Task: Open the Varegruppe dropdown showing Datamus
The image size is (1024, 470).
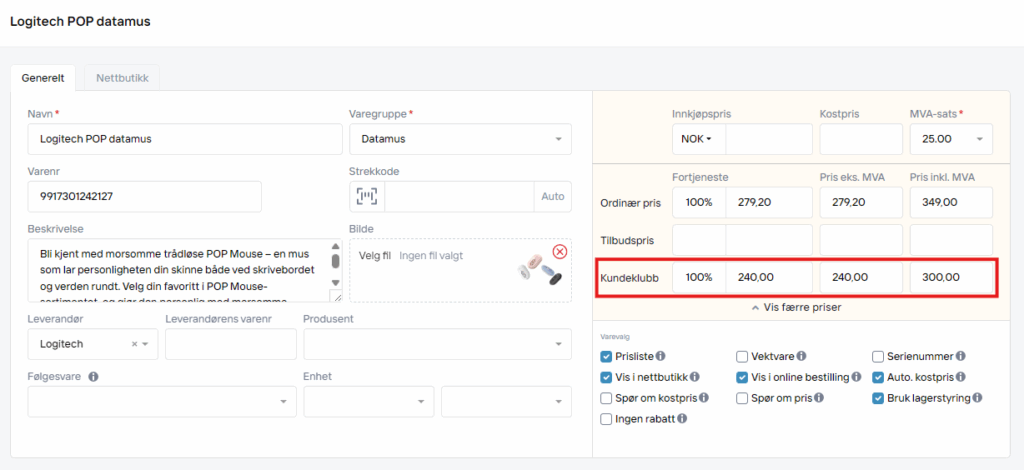Action: (x=460, y=139)
